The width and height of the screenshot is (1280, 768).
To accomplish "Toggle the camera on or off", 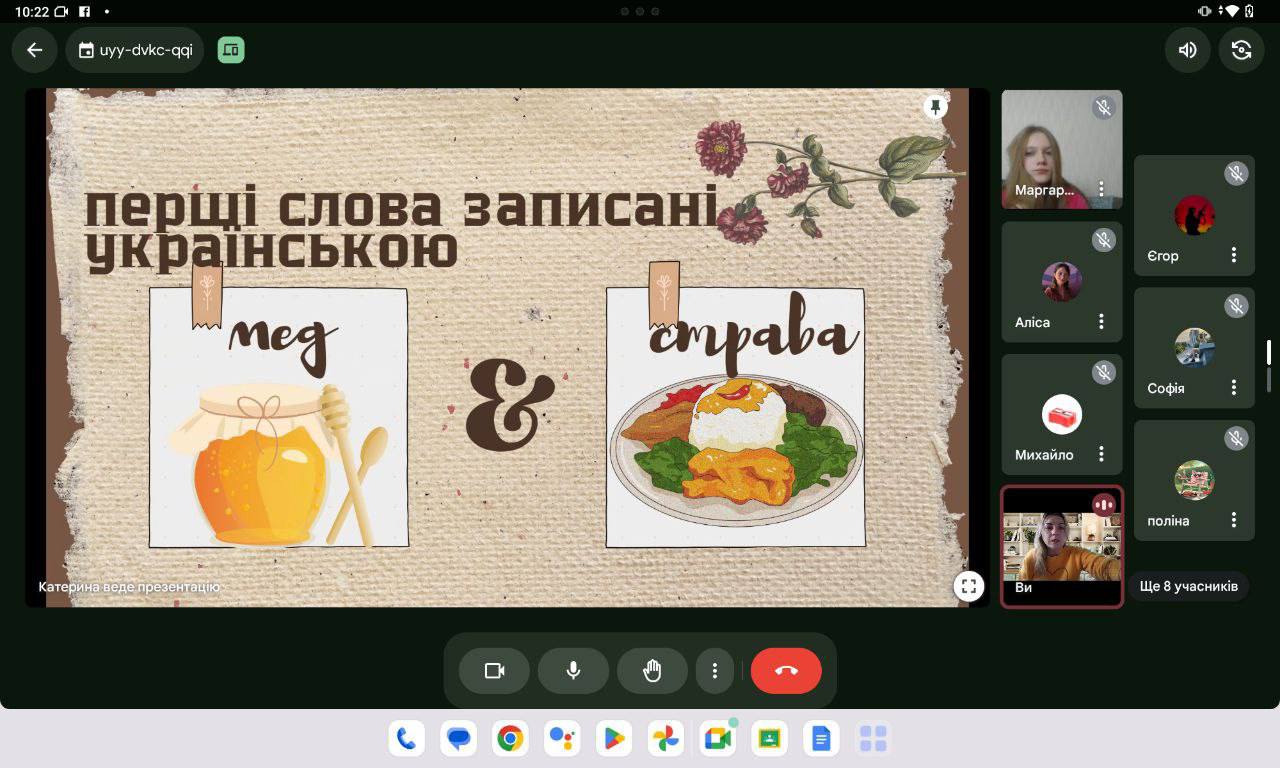I will (494, 671).
